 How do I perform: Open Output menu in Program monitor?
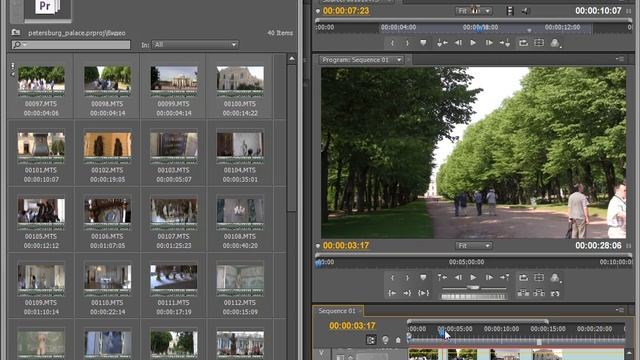pyautogui.click(x=555, y=278)
